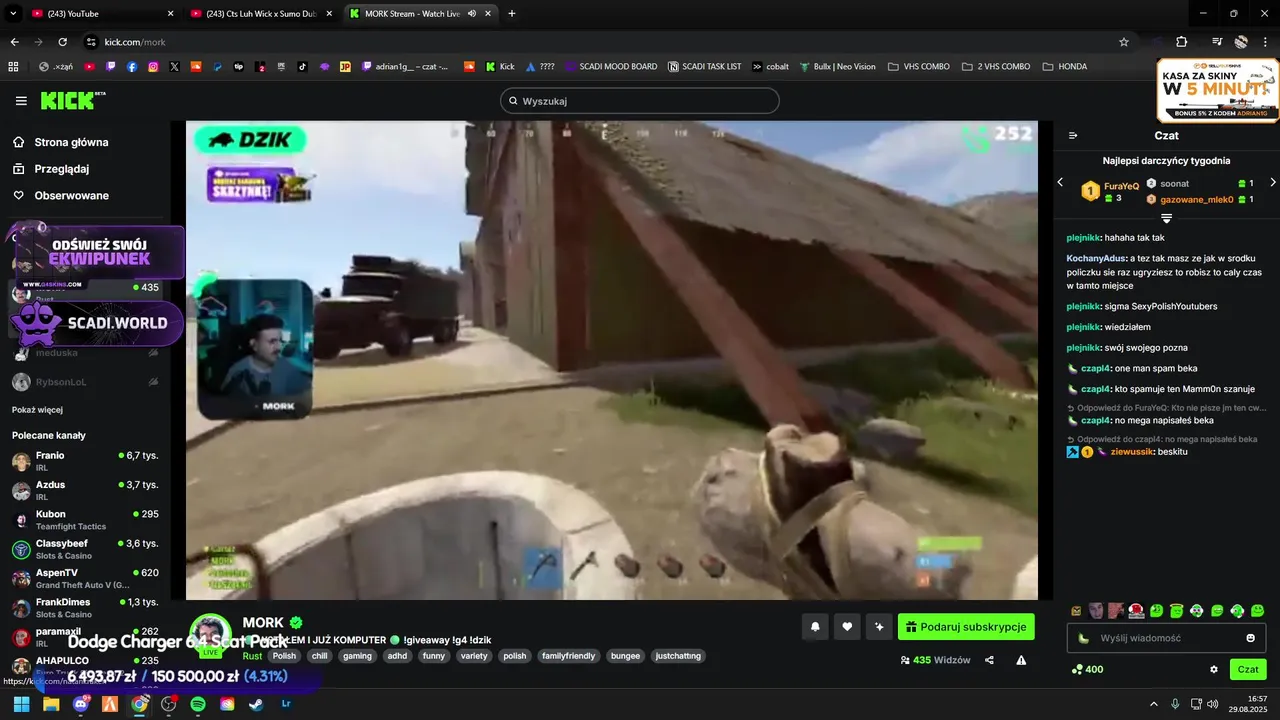The width and height of the screenshot is (1280, 720).
Task: Click the familyfriendly tag
Action: (x=568, y=656)
